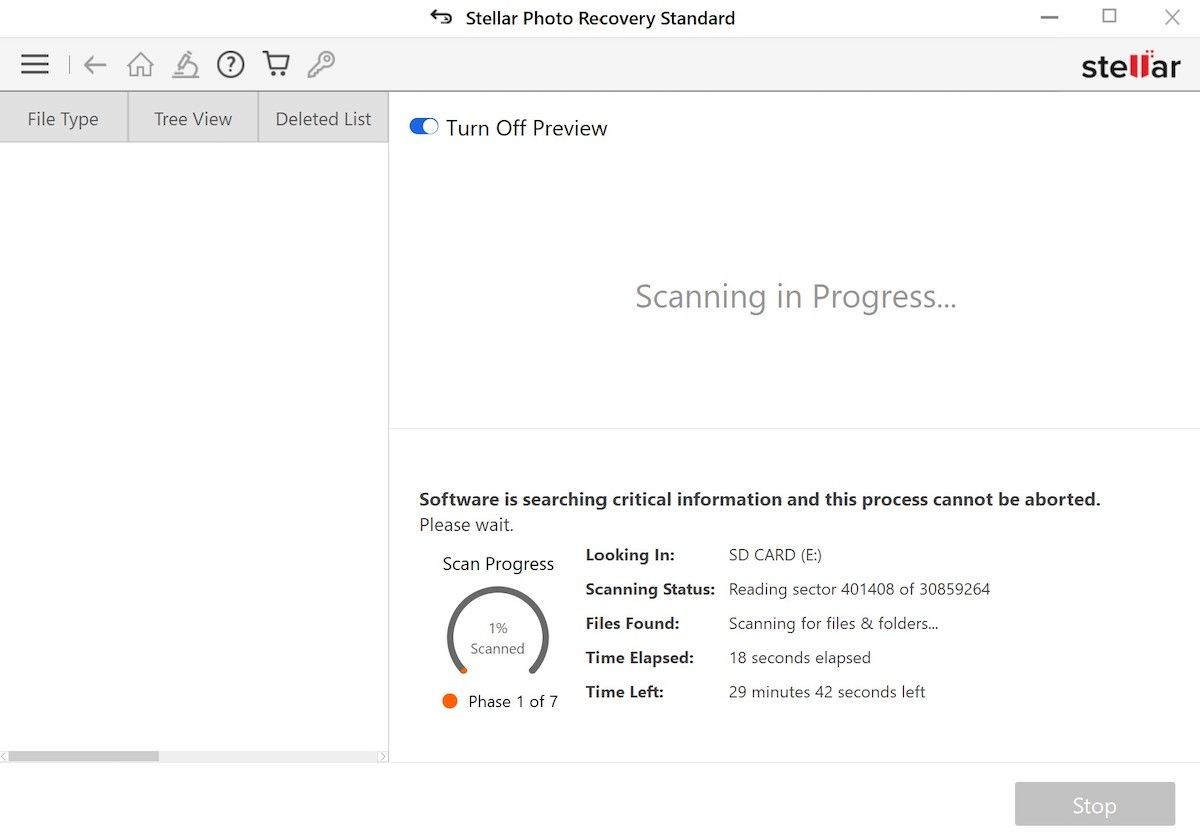Open the hamburger menu in the toolbar

point(35,65)
